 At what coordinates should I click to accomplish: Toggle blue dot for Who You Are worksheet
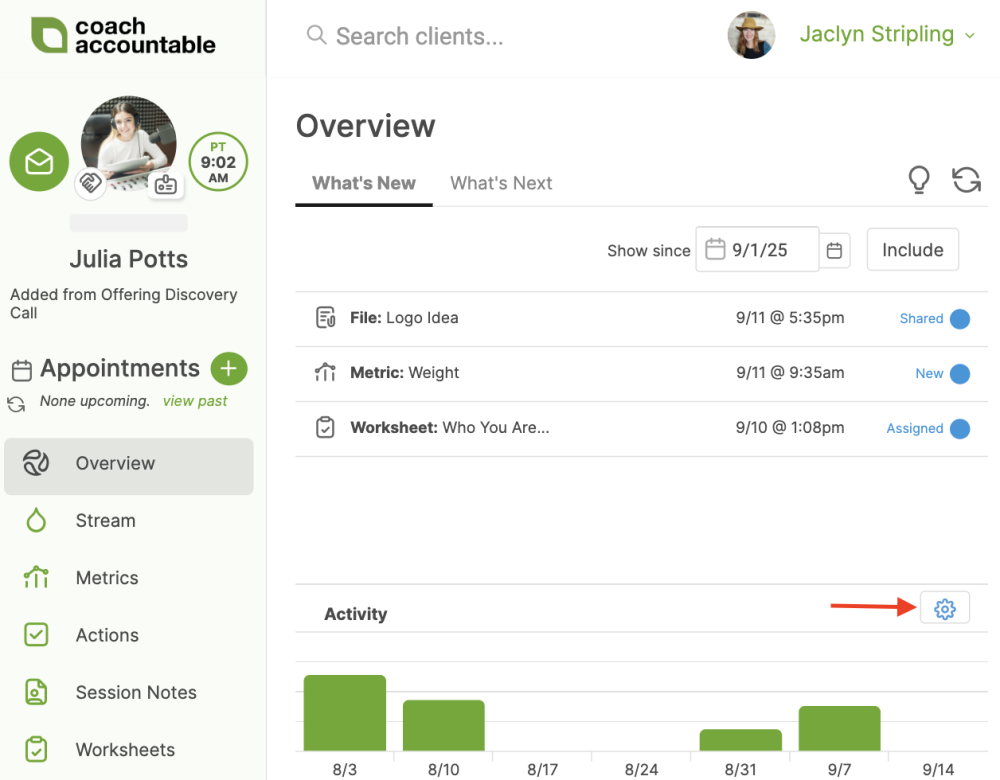click(959, 429)
